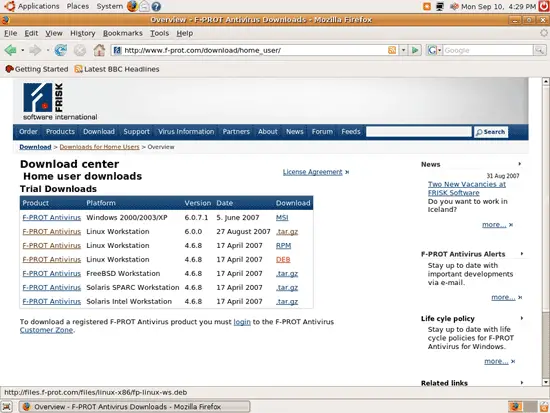Viewport: 550px width, 413px height.
Task: Open the search engine chooser dropdown arrow
Action: point(440,50)
